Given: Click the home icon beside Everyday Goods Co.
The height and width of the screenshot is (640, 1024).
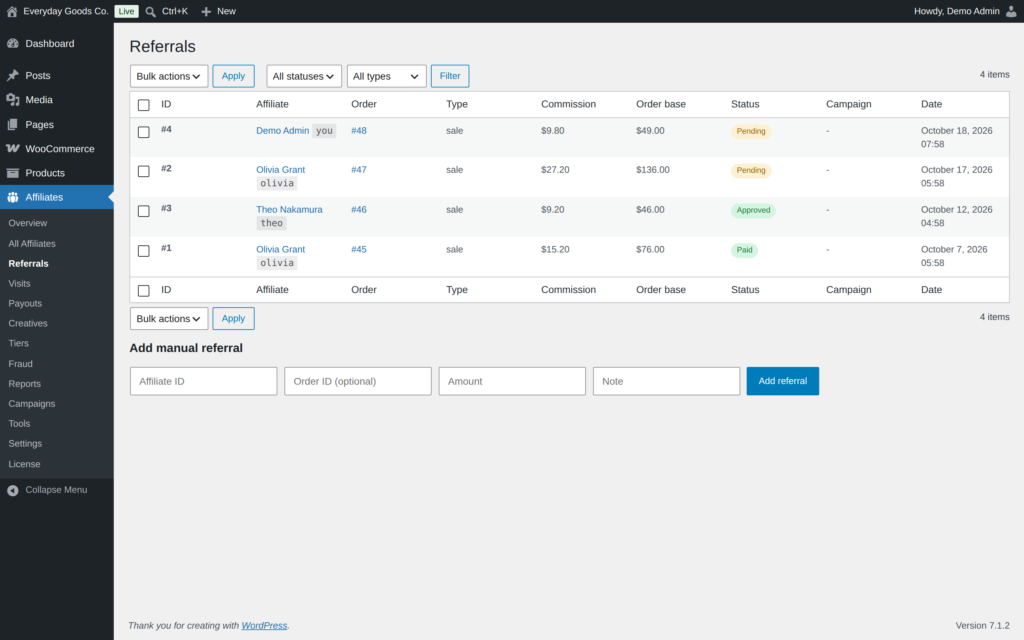Looking at the screenshot, I should point(12,11).
